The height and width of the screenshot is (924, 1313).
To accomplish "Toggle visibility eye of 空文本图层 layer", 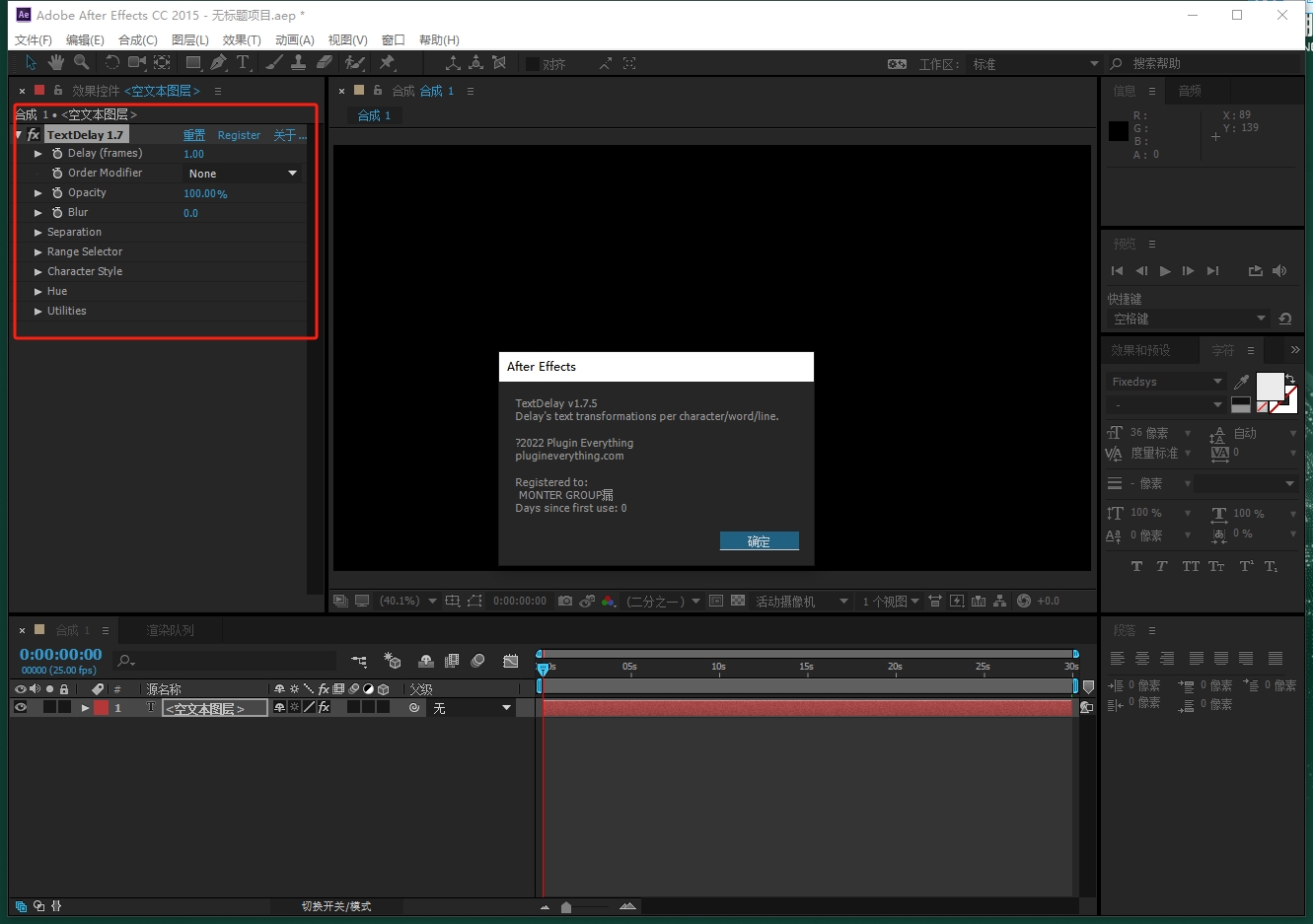I will (21, 708).
